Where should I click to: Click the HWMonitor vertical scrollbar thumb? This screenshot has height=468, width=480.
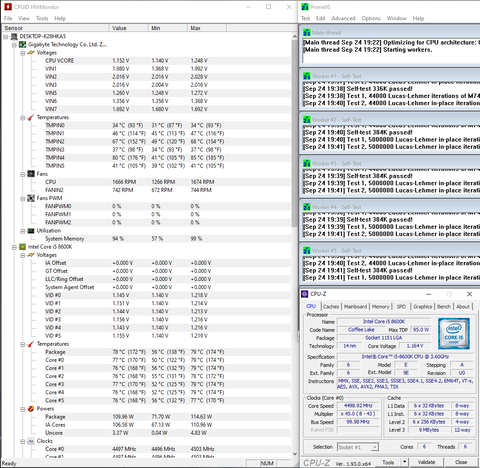click(x=294, y=133)
